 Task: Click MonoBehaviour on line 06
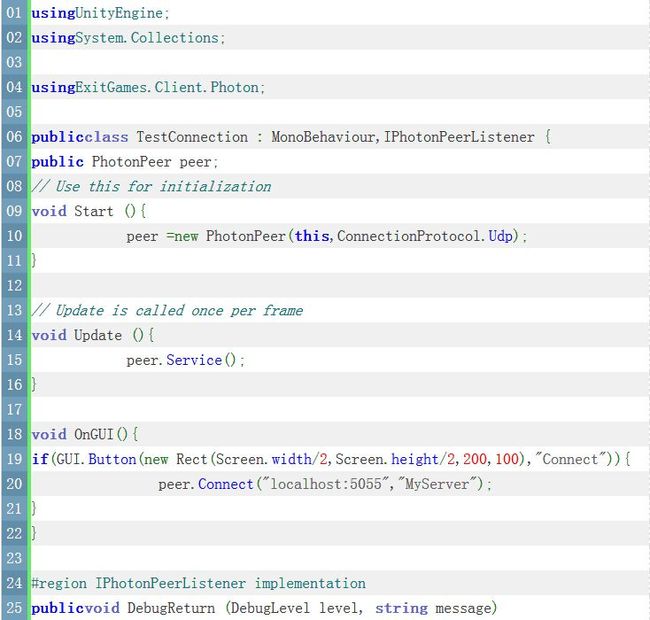point(323,137)
